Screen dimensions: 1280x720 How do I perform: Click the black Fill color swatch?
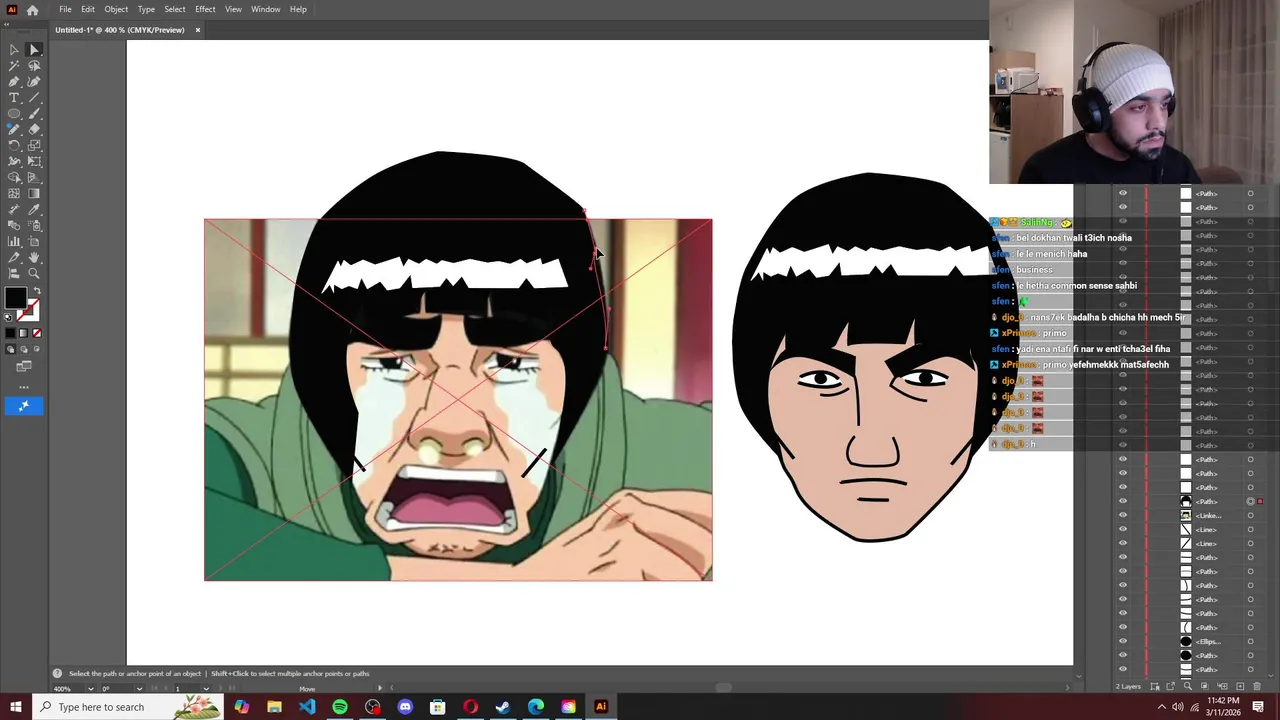point(15,297)
